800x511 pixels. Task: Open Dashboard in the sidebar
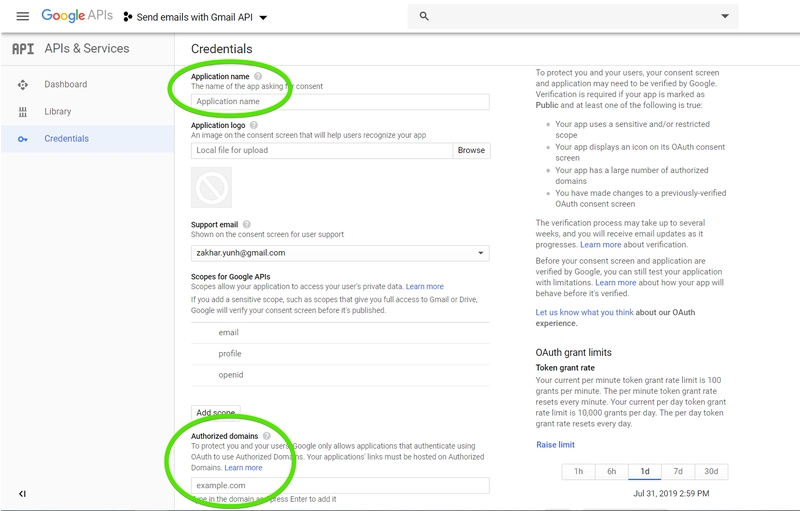[x=65, y=85]
